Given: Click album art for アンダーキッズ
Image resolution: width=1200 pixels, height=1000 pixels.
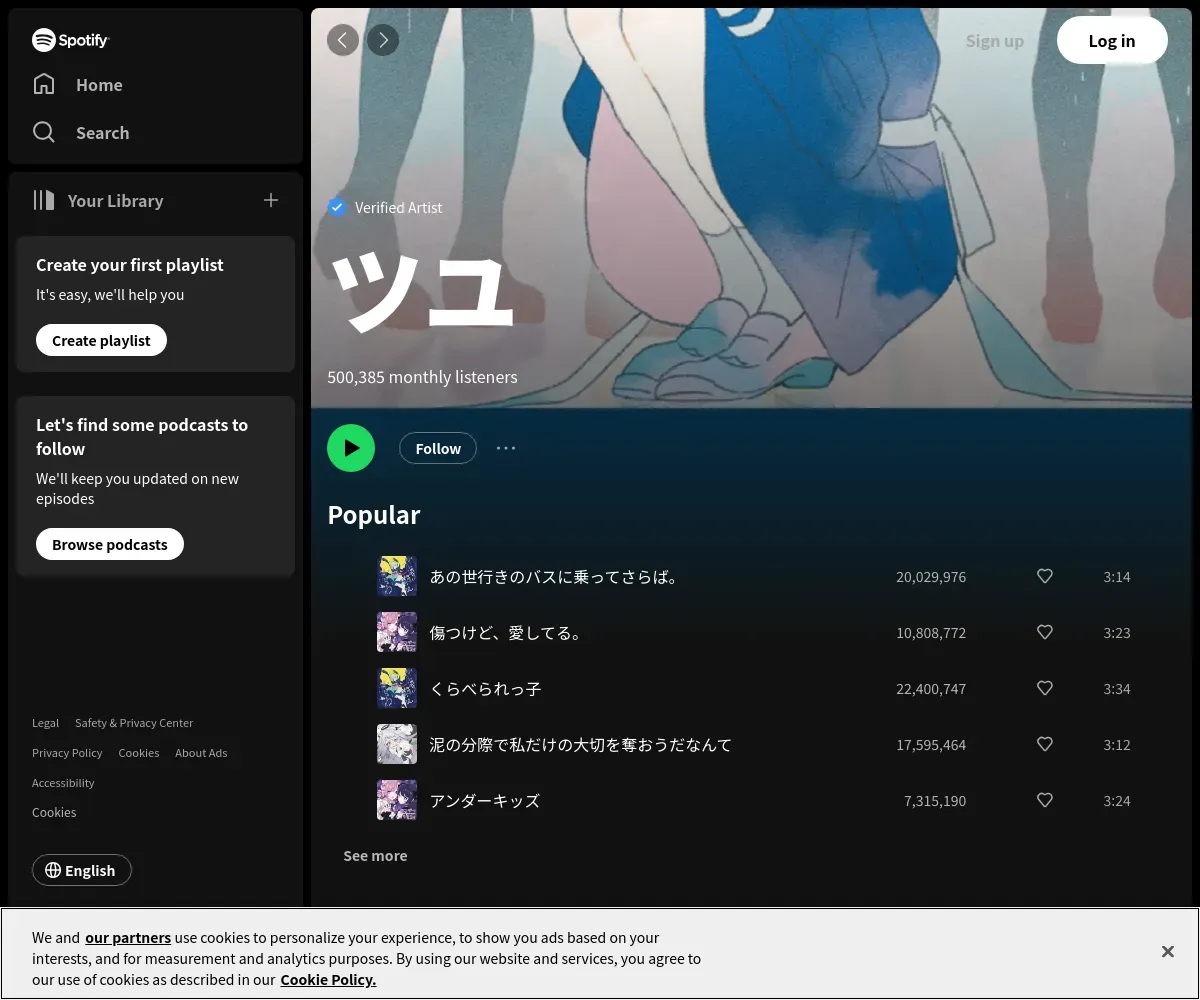Looking at the screenshot, I should point(397,801).
